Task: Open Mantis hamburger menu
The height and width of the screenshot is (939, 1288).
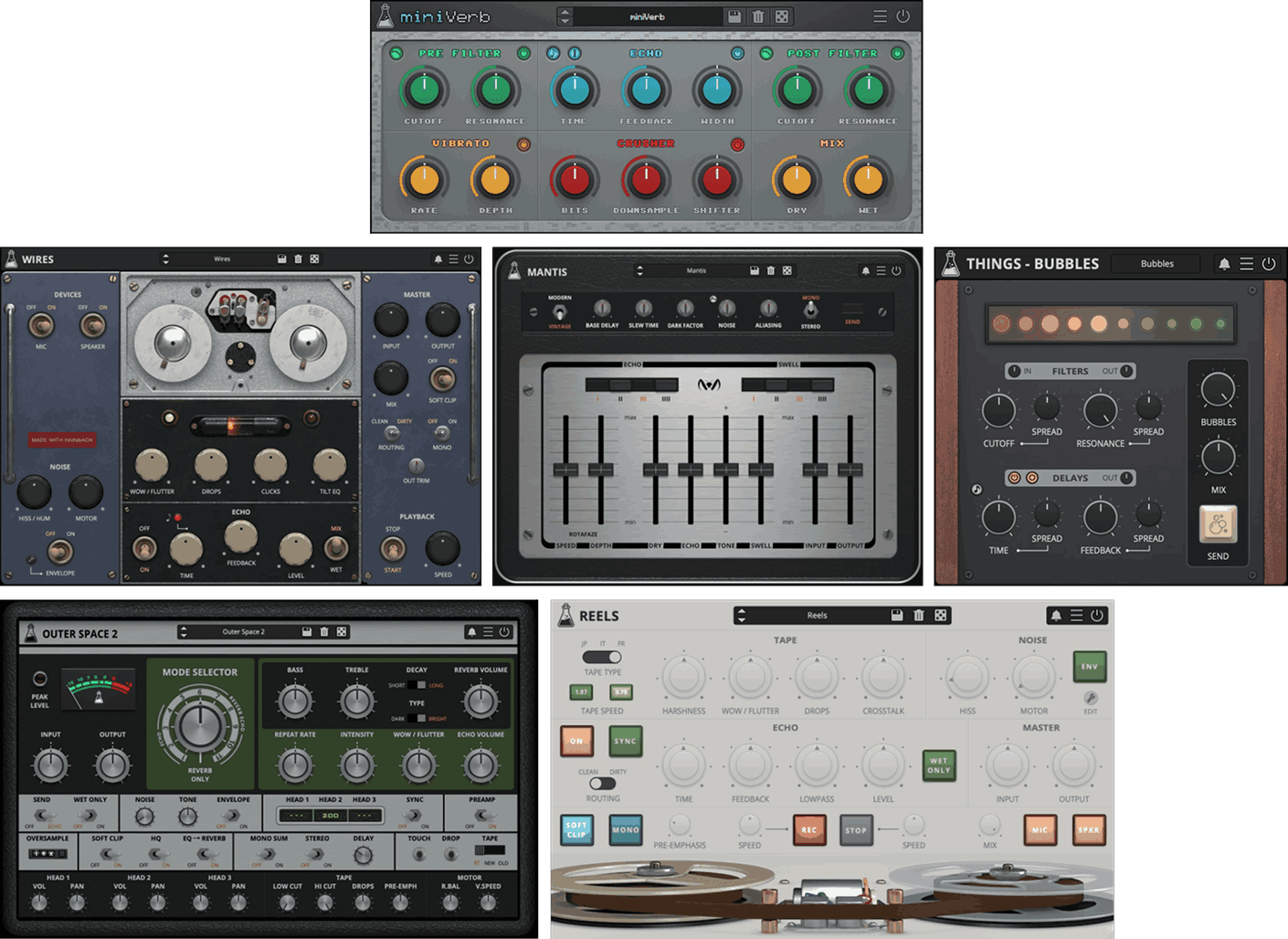Action: (882, 270)
